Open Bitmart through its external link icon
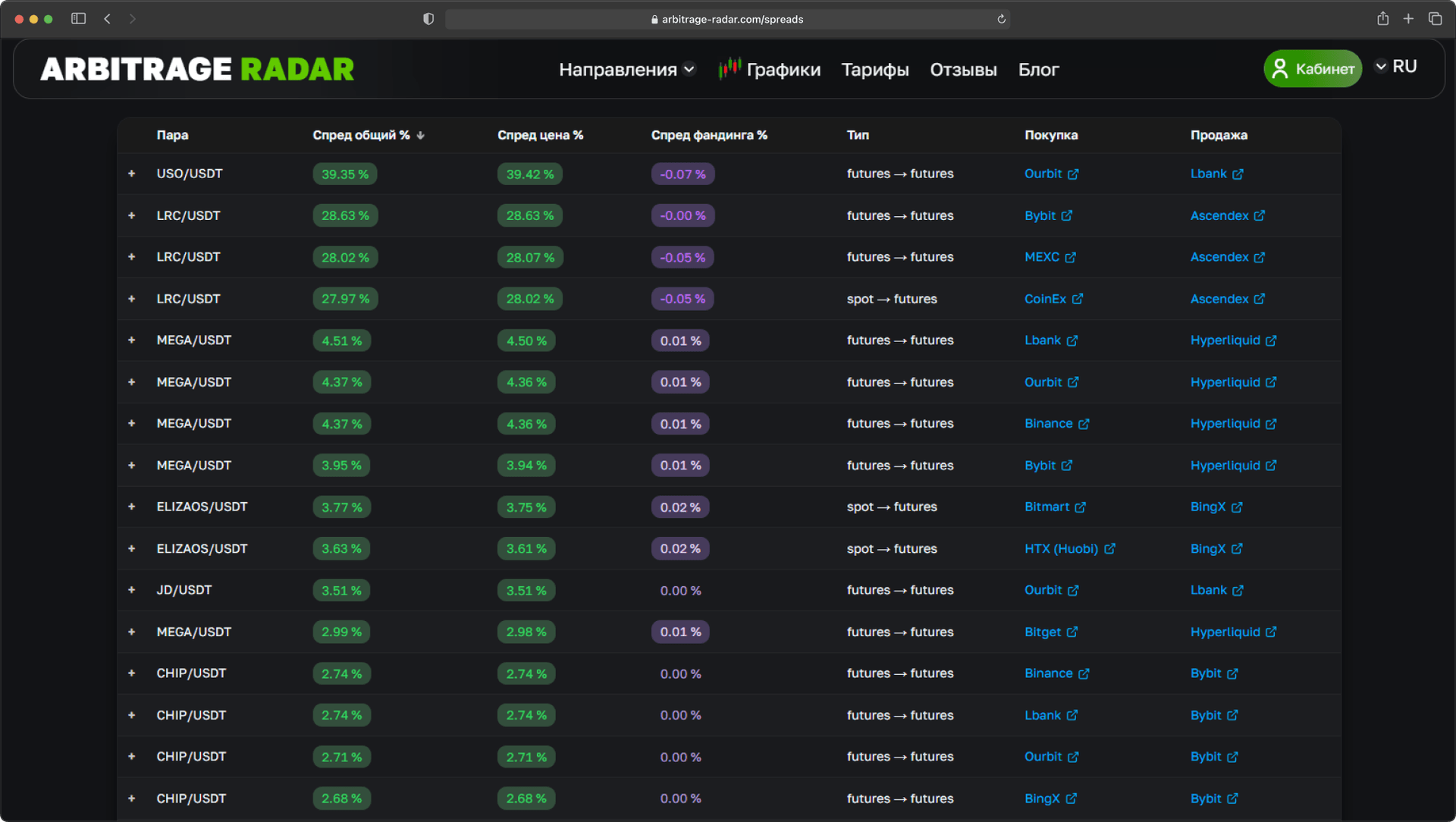The width and height of the screenshot is (1456, 822). point(1081,507)
